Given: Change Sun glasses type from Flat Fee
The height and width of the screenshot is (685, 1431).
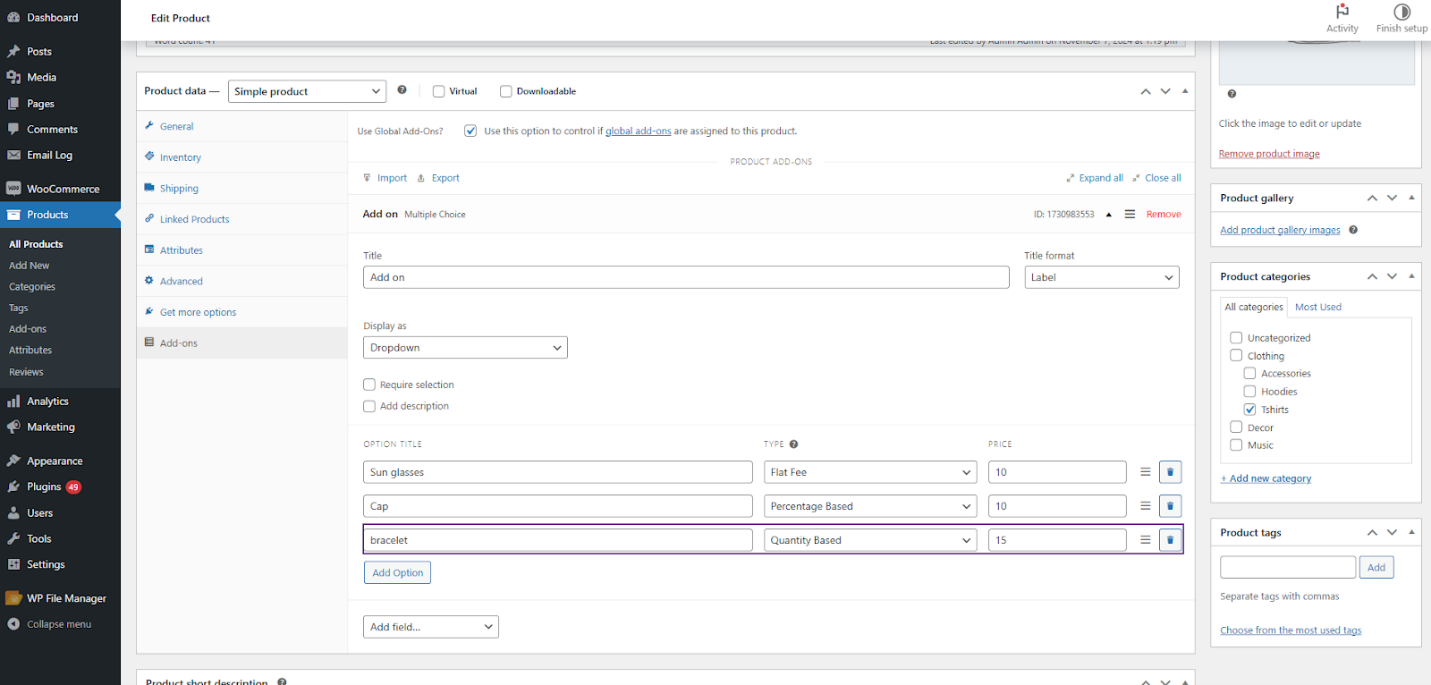Looking at the screenshot, I should (x=869, y=472).
